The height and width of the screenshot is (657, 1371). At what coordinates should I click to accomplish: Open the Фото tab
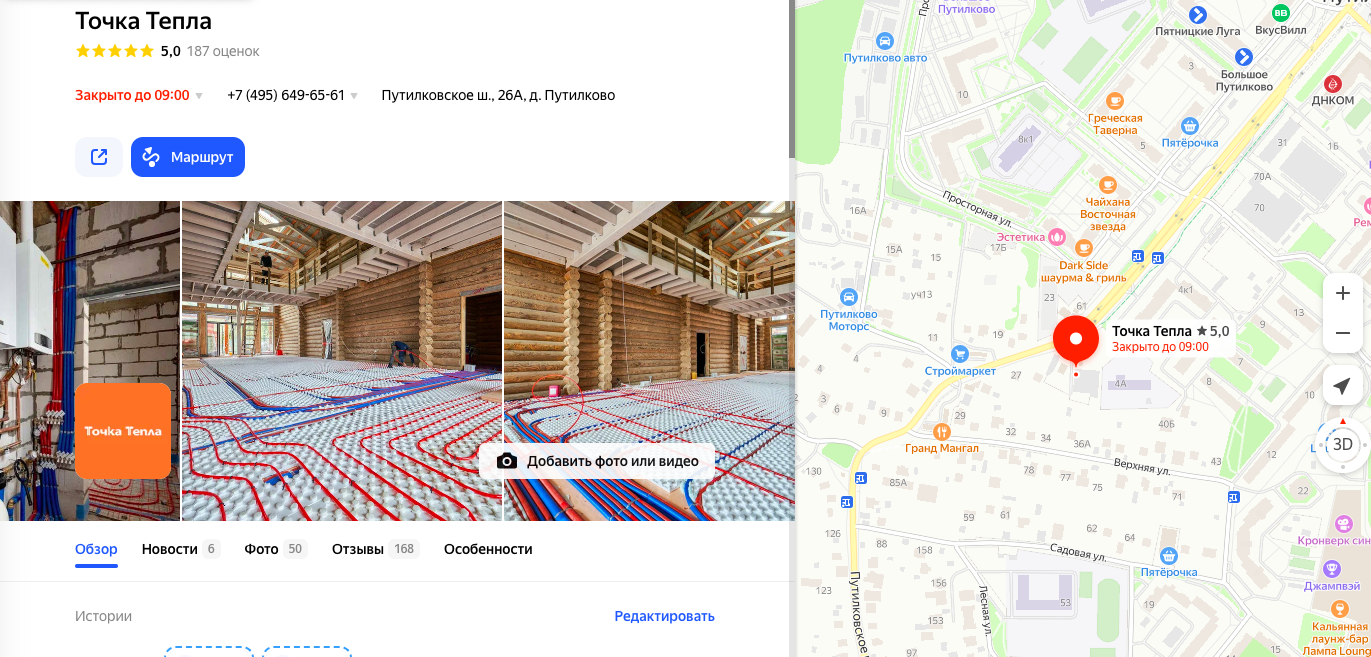tap(275, 549)
